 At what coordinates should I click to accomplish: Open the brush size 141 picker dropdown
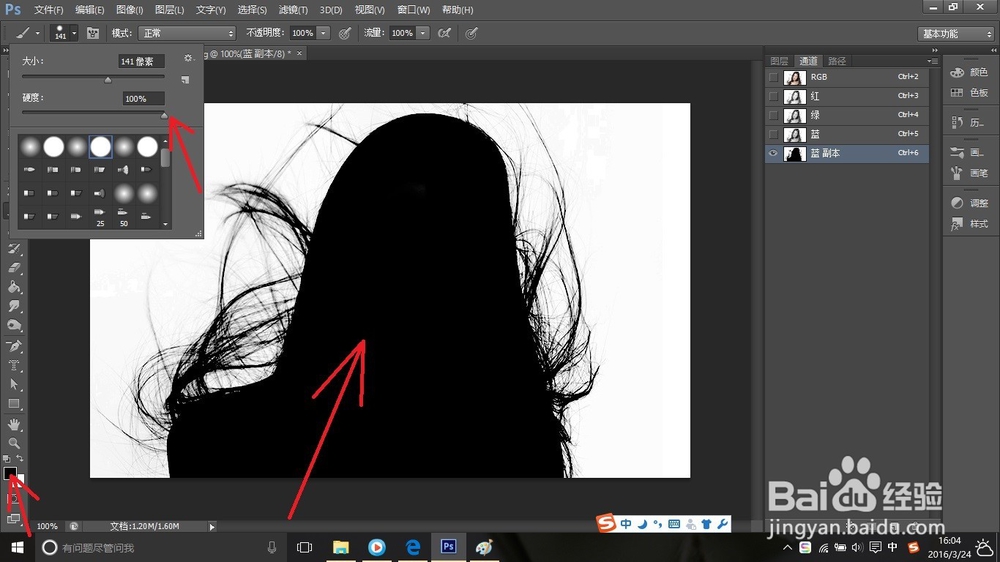(x=74, y=33)
